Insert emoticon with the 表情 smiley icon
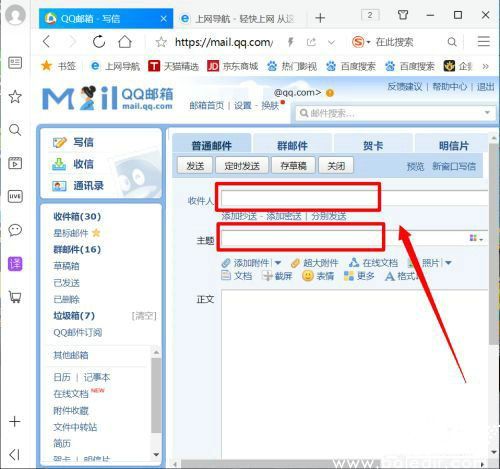 (x=308, y=276)
